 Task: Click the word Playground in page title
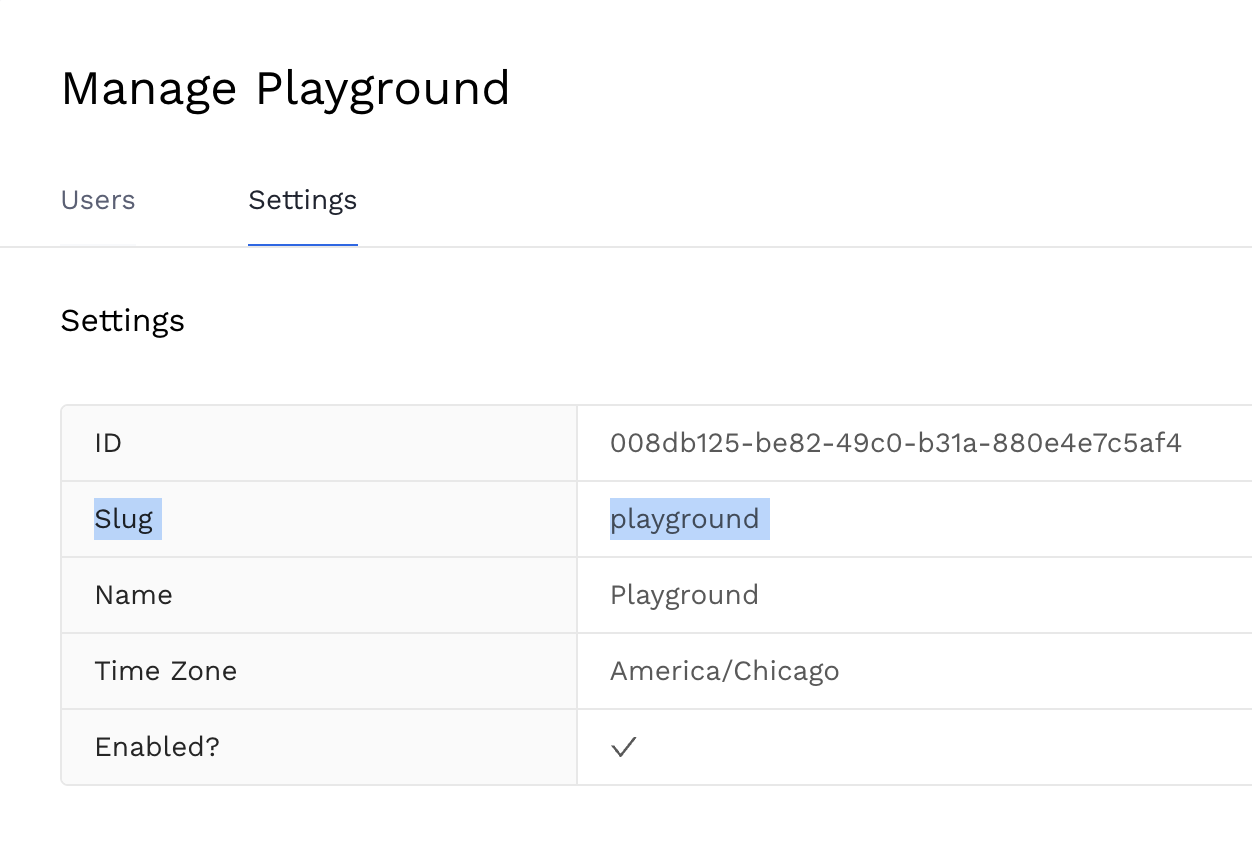(x=382, y=88)
